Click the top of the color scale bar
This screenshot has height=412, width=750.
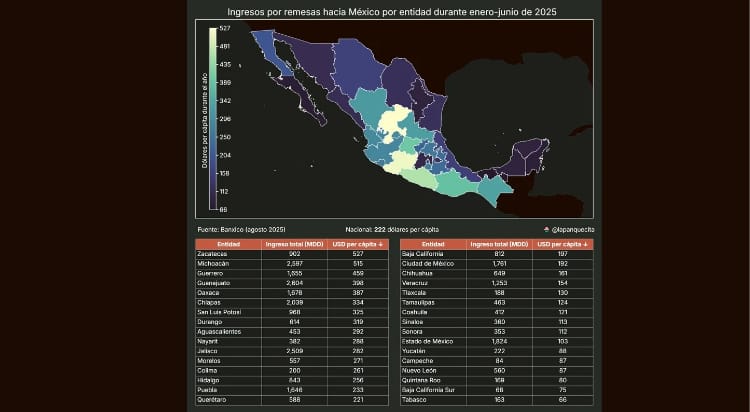[x=212, y=31]
